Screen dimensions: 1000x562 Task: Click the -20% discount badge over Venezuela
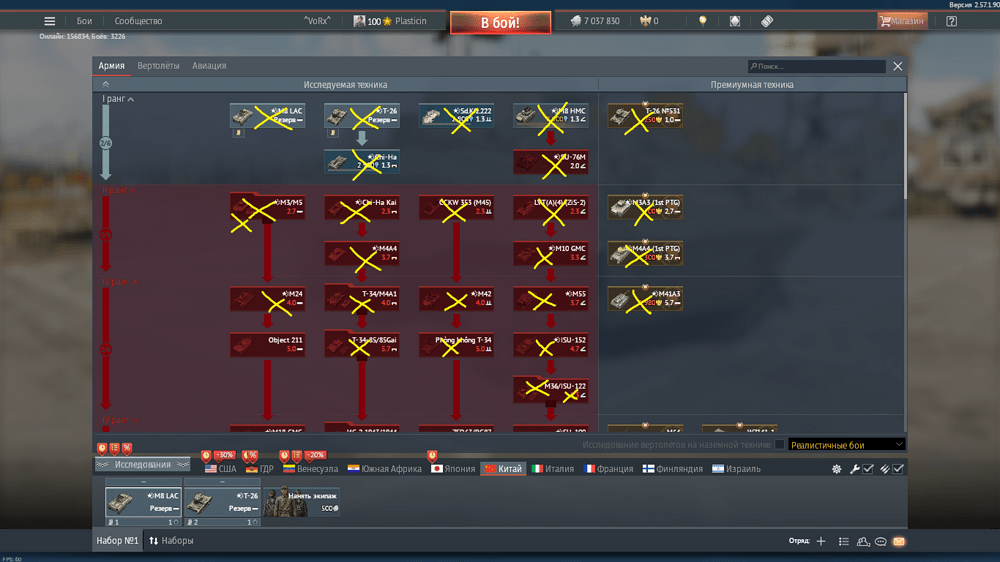point(316,455)
